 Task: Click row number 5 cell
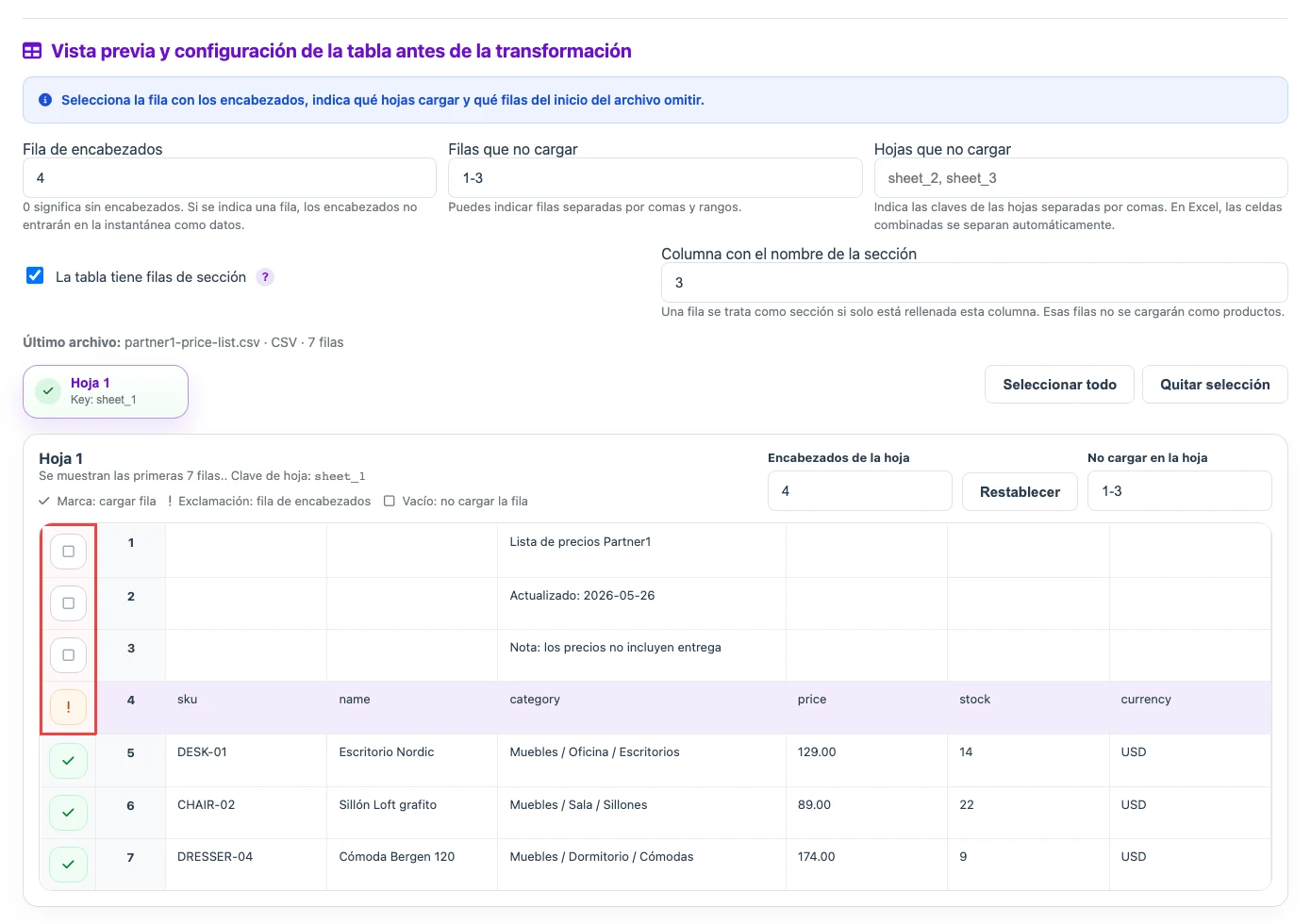131,760
